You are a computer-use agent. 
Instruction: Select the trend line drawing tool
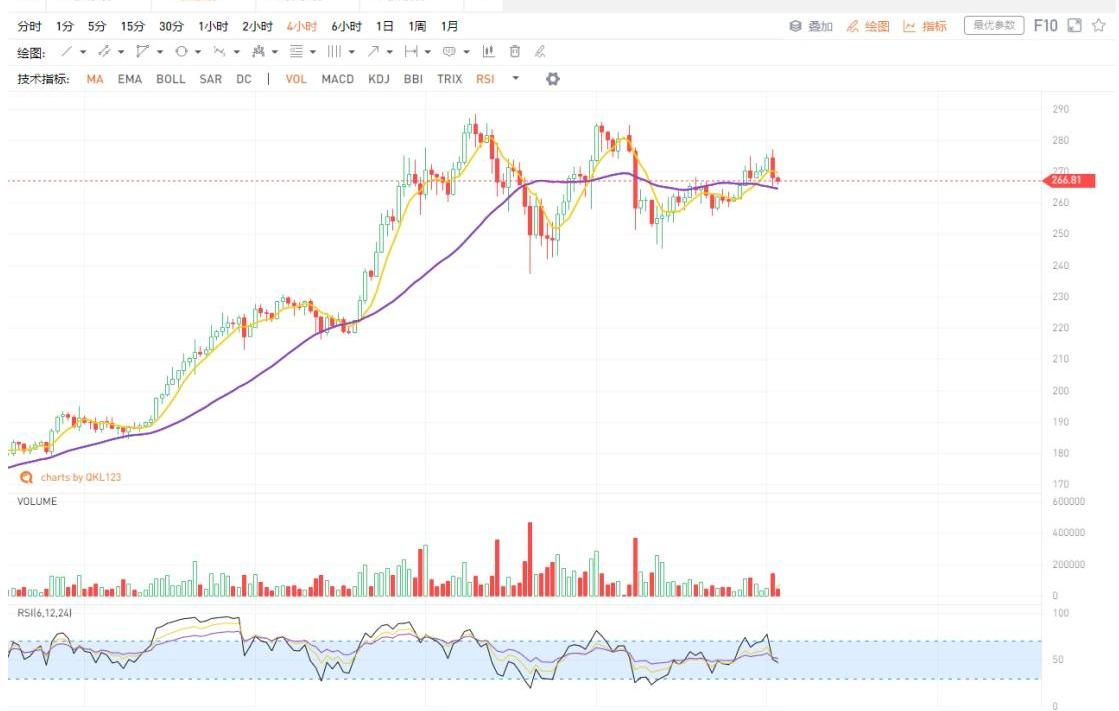coord(67,52)
